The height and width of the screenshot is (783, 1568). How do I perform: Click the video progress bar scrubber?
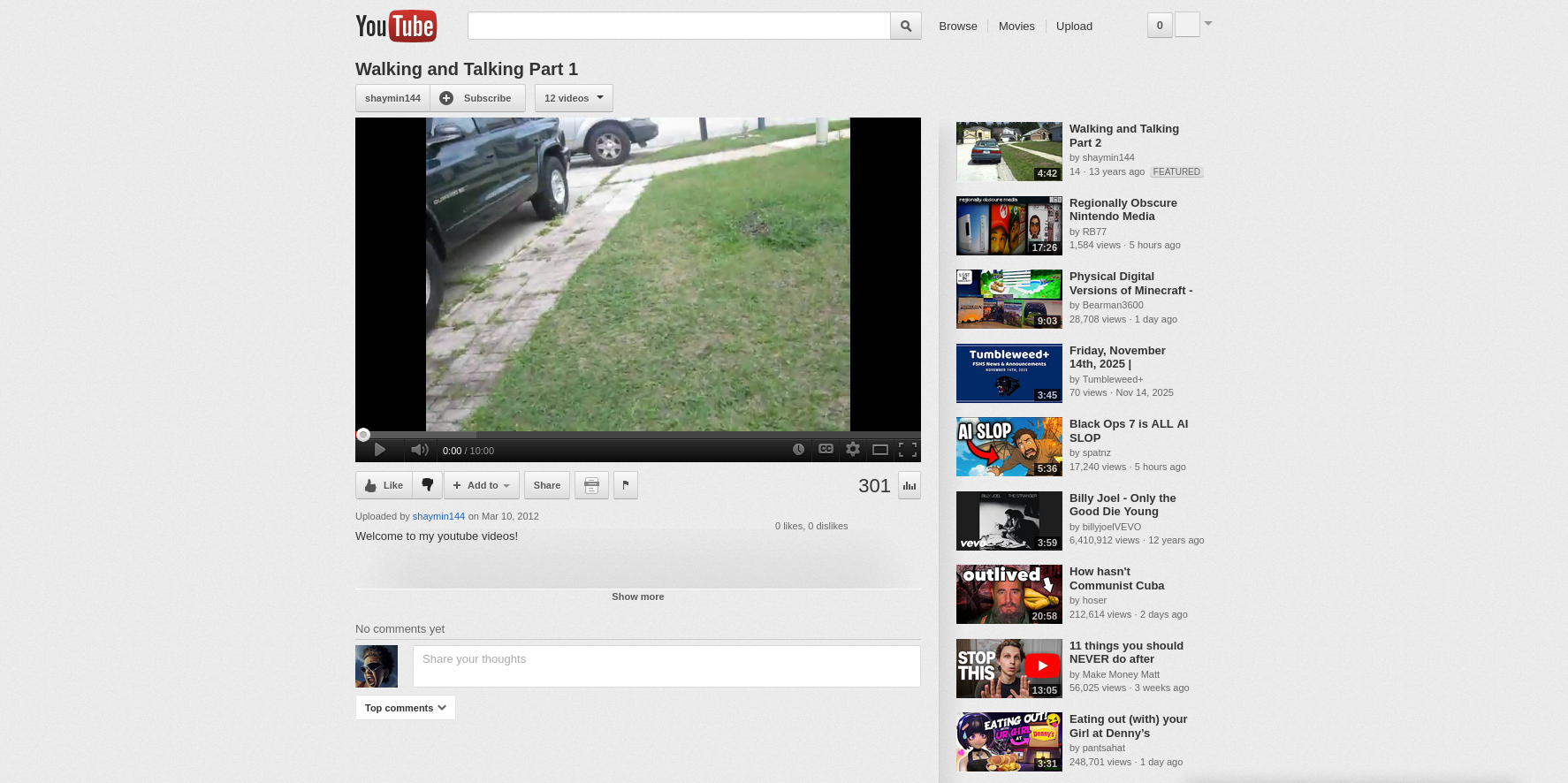[x=363, y=435]
